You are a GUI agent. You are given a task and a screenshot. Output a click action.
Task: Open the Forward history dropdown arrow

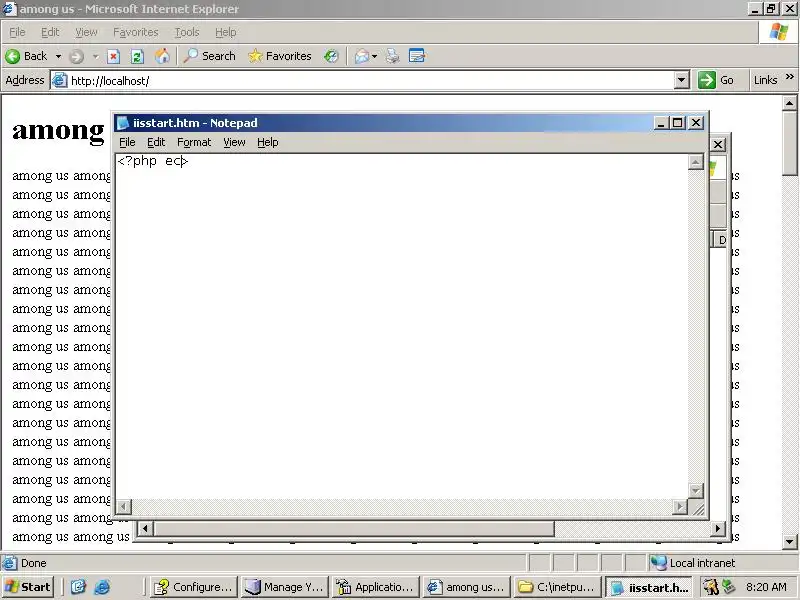(x=95, y=56)
